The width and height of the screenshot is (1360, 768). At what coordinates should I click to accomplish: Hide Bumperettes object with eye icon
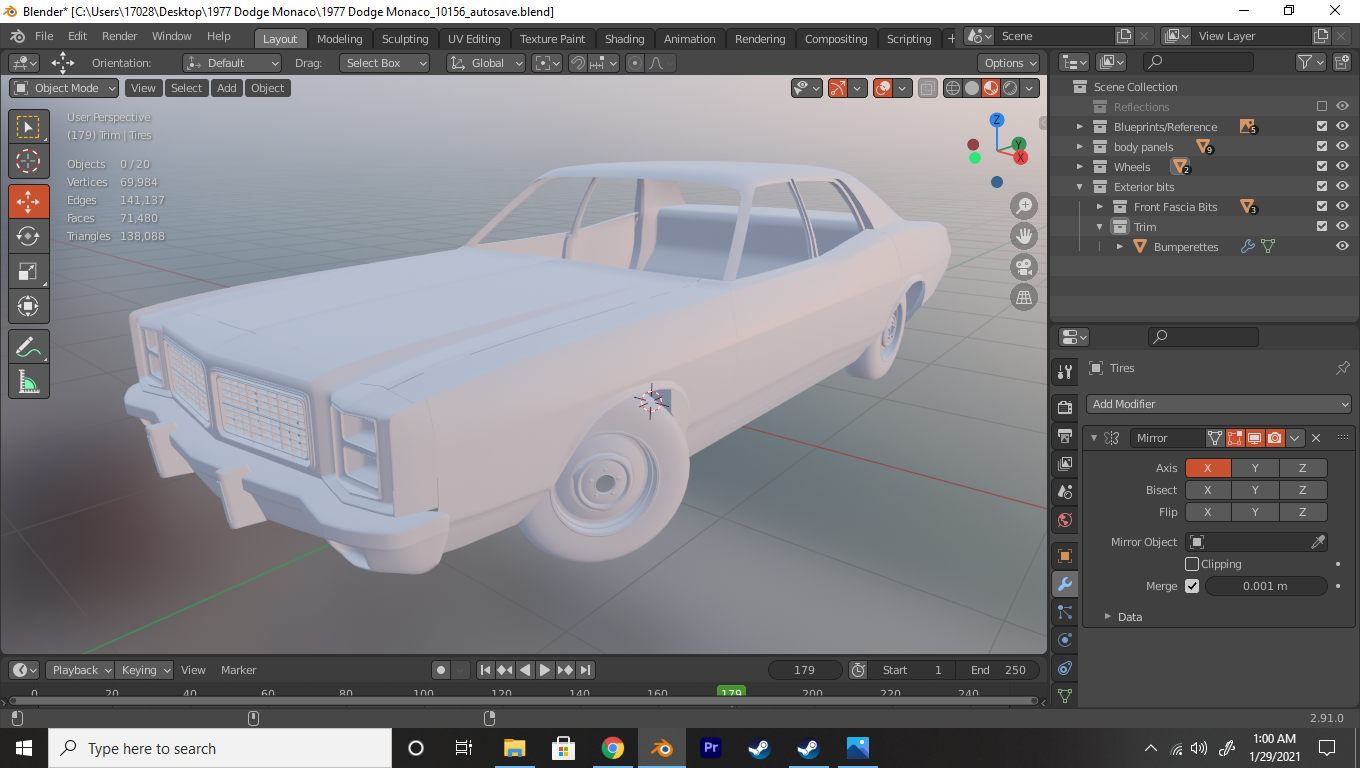1342,246
